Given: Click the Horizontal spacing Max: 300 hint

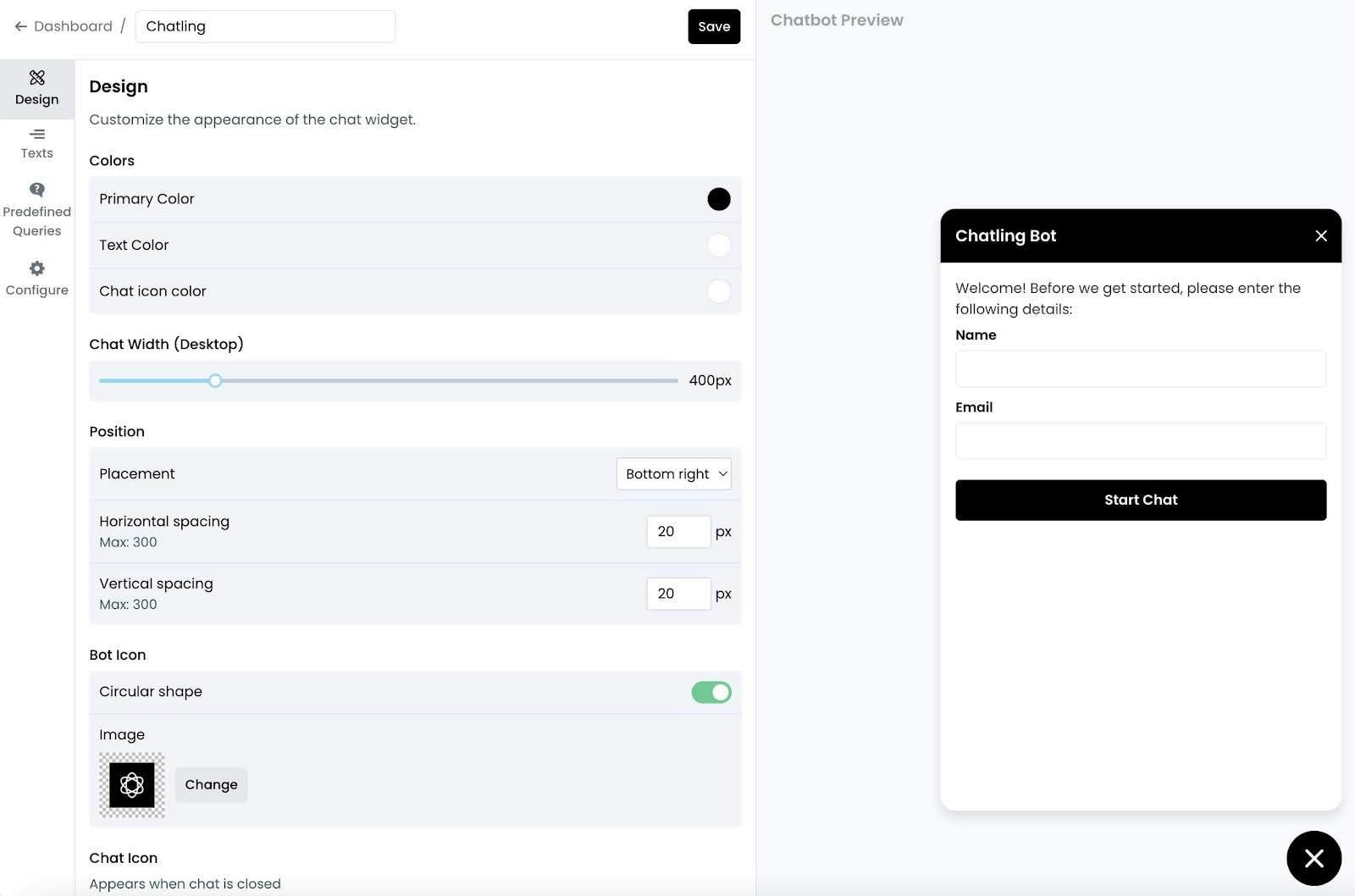Looking at the screenshot, I should (x=128, y=542).
